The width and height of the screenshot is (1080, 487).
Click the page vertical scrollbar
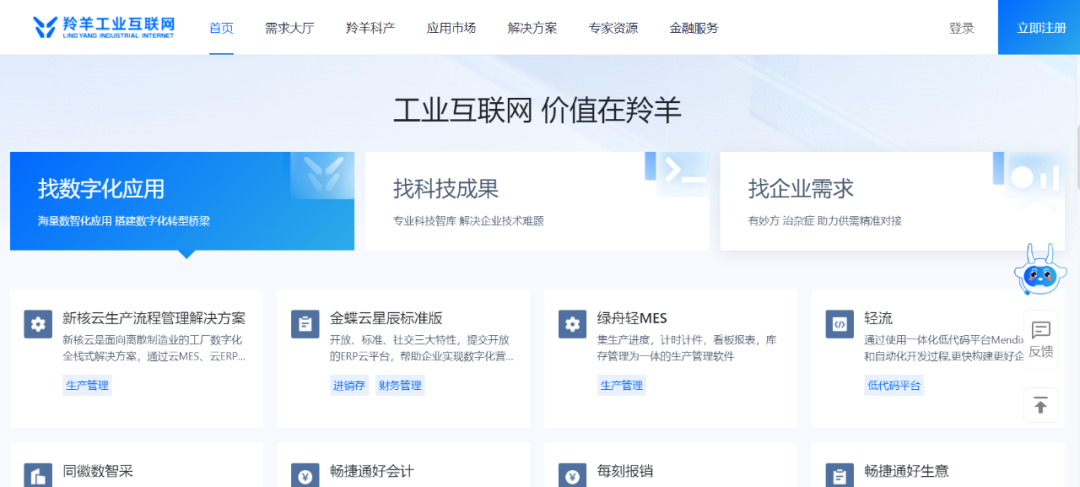pyautogui.click(x=1077, y=158)
